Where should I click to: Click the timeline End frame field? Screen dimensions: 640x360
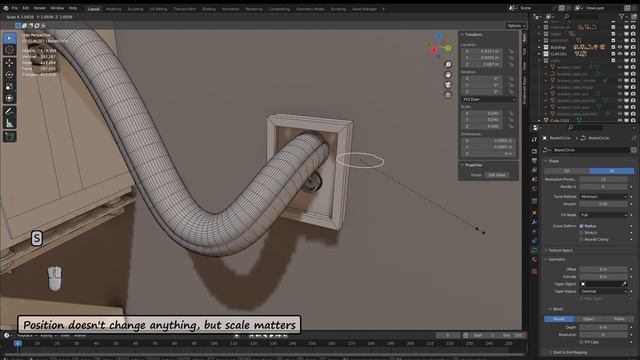pos(512,336)
